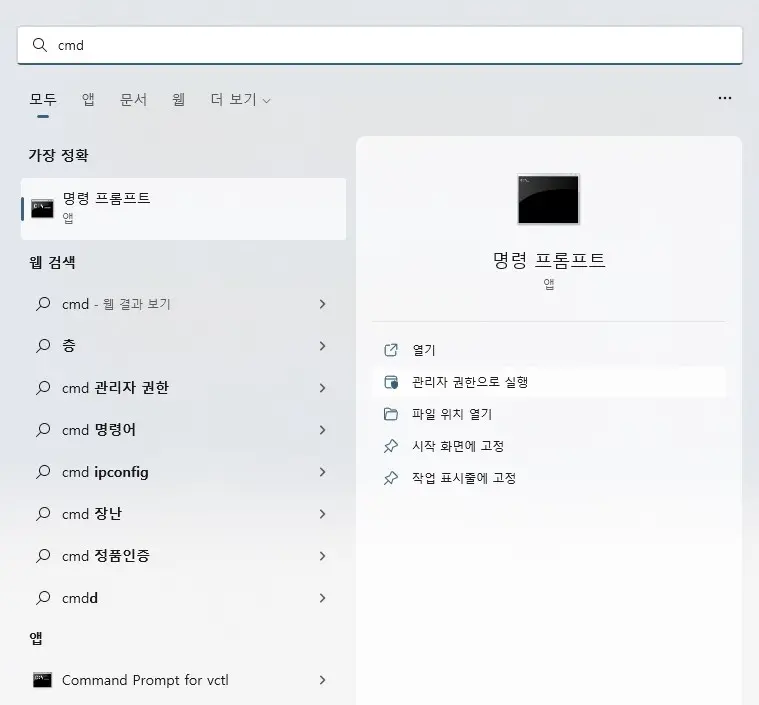Choose 관리자 권한으로 실행
The width and height of the screenshot is (759, 705).
(548, 382)
